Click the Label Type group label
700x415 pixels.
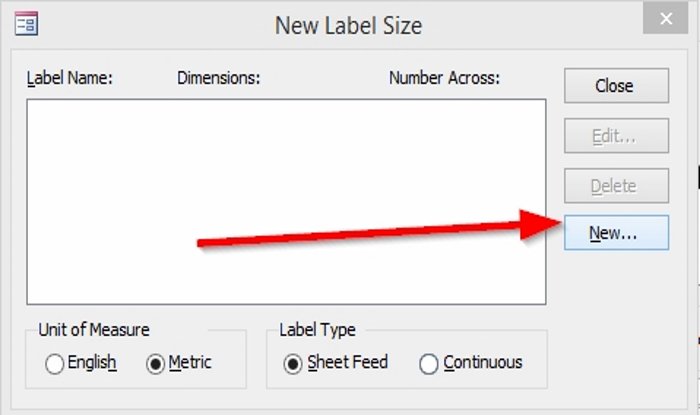coord(317,330)
